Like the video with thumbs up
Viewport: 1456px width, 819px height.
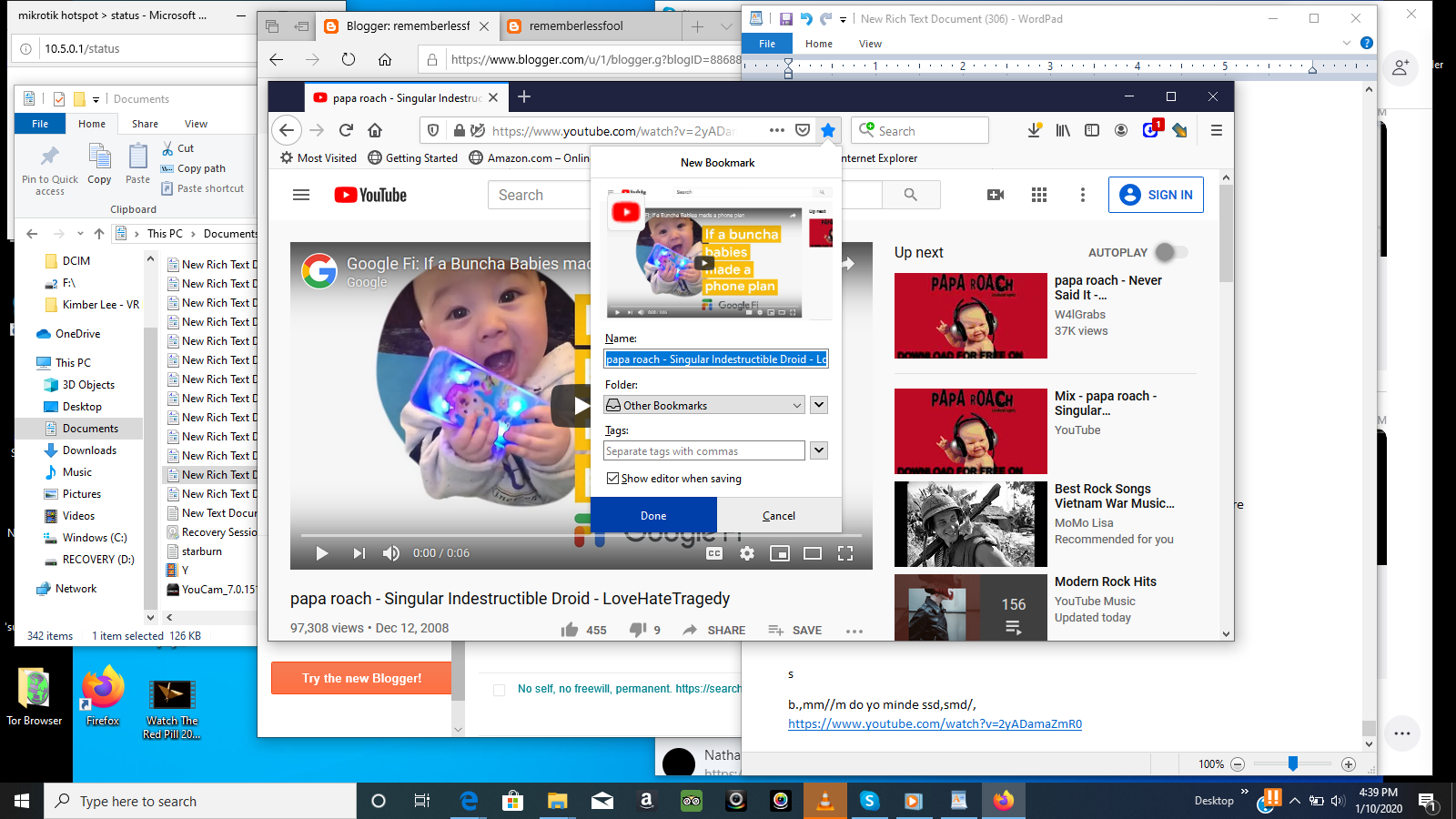coord(570,630)
